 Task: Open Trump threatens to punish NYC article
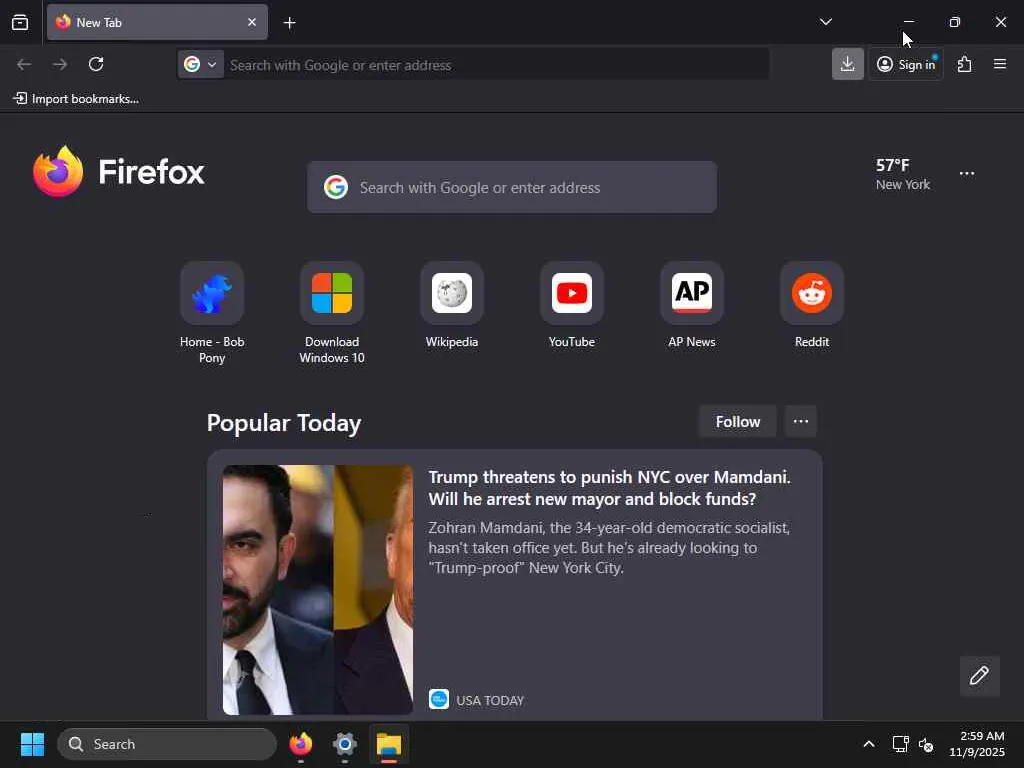tap(609, 488)
